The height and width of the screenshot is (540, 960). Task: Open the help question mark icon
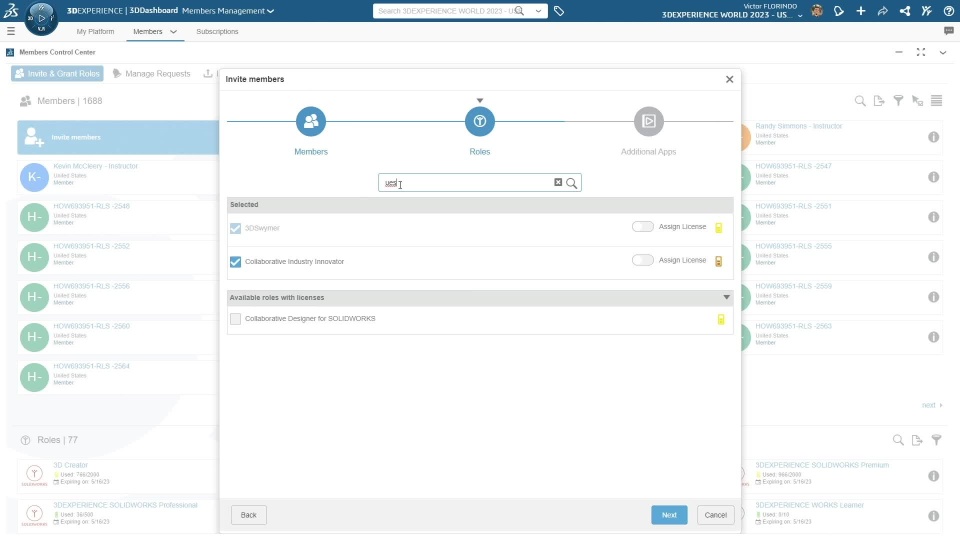pos(948,11)
